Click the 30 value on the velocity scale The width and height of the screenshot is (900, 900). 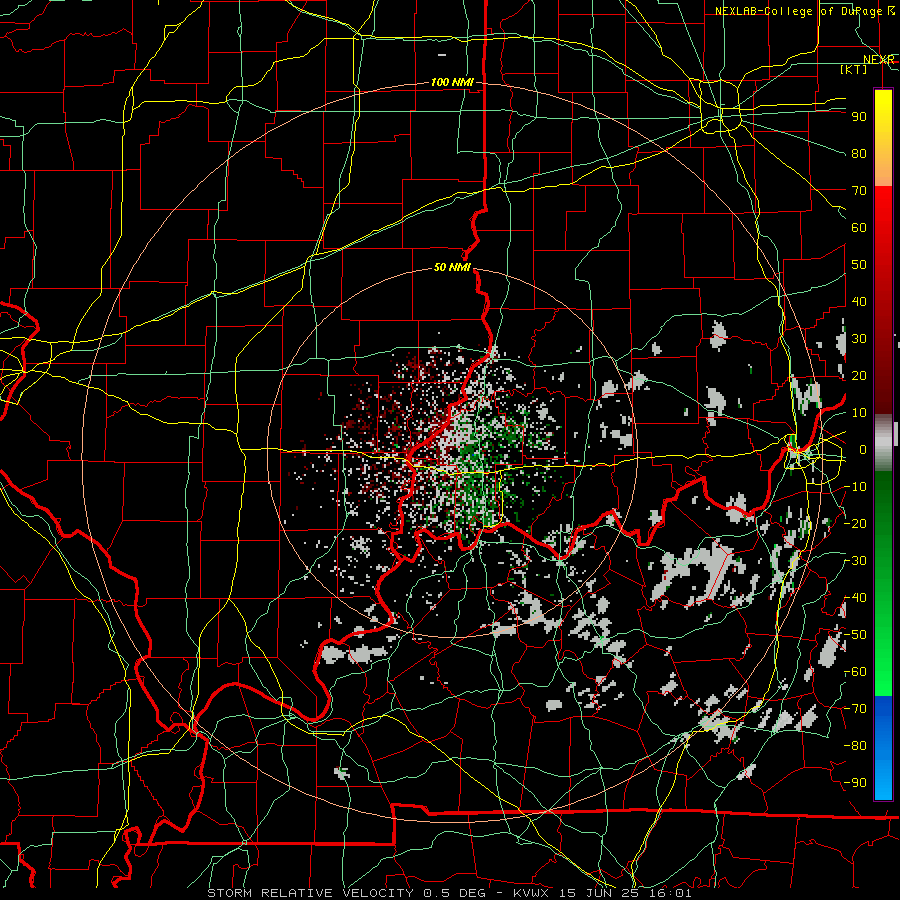click(x=859, y=339)
